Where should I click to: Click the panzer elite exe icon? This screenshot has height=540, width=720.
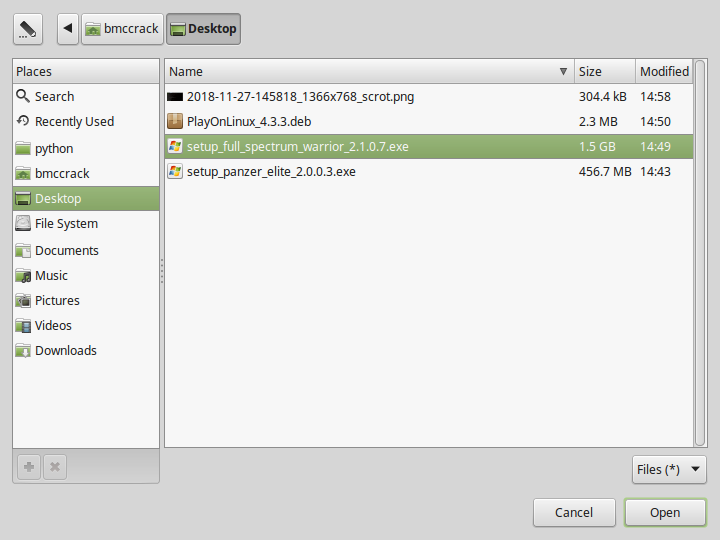(x=175, y=171)
